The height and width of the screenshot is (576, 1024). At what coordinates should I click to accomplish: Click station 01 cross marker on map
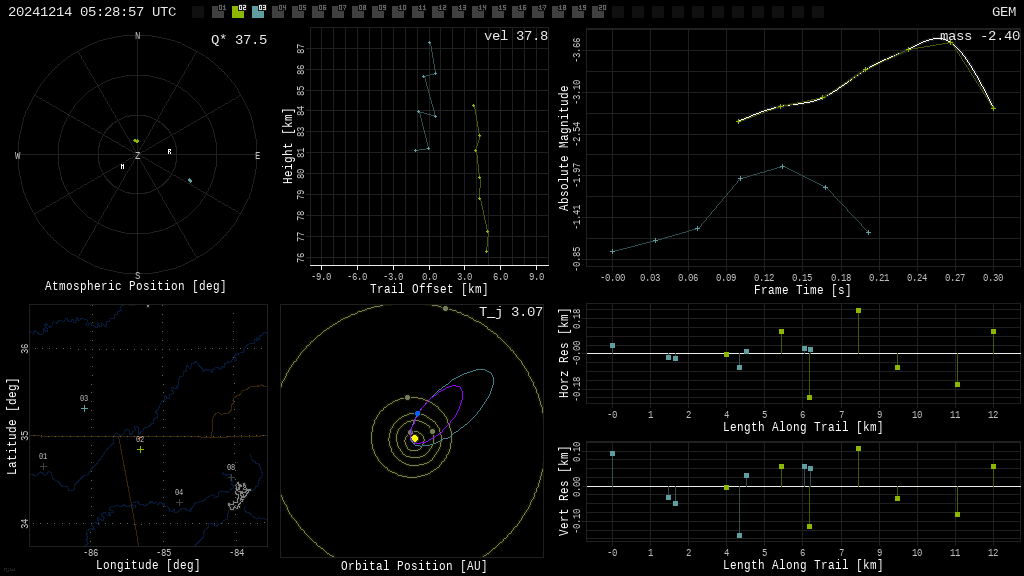(43, 466)
